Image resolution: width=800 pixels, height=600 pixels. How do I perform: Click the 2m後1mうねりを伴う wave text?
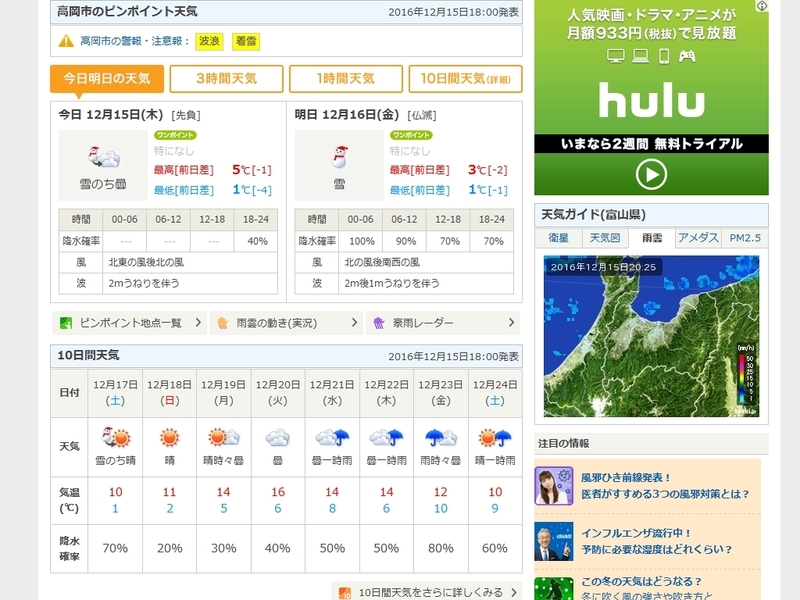click(x=391, y=283)
